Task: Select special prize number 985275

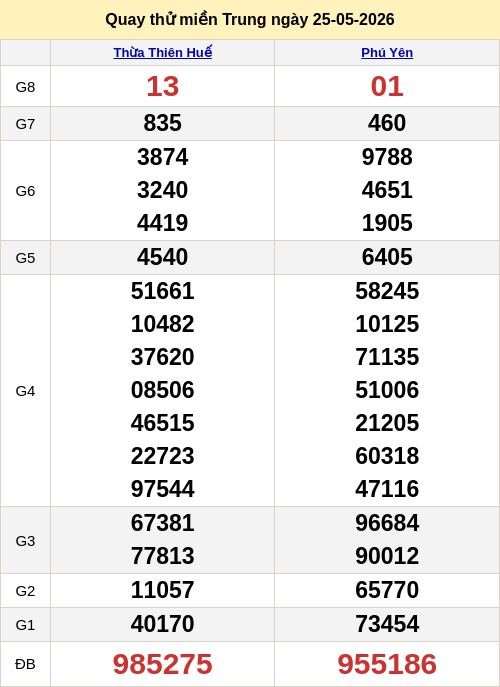Action: coord(163,664)
